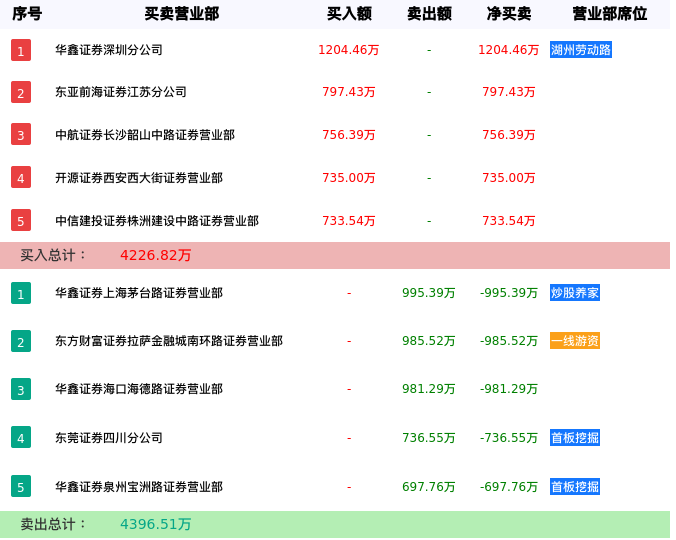Open 华鑫证券海口海德路证券营业部 branch
The width and height of the screenshot is (676, 540).
(139, 389)
